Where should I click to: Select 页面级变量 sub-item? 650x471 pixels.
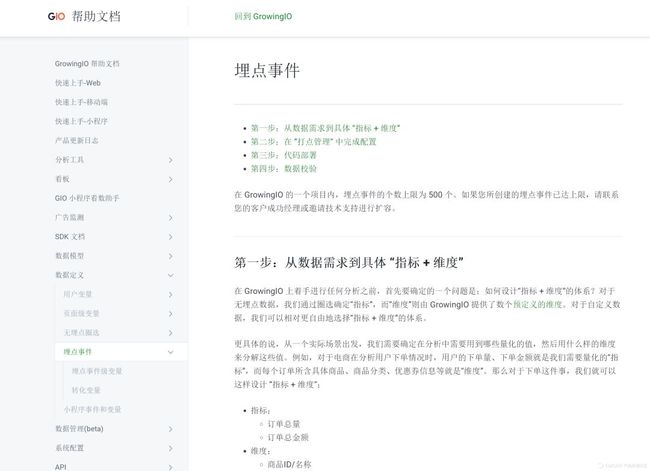[x=81, y=313]
